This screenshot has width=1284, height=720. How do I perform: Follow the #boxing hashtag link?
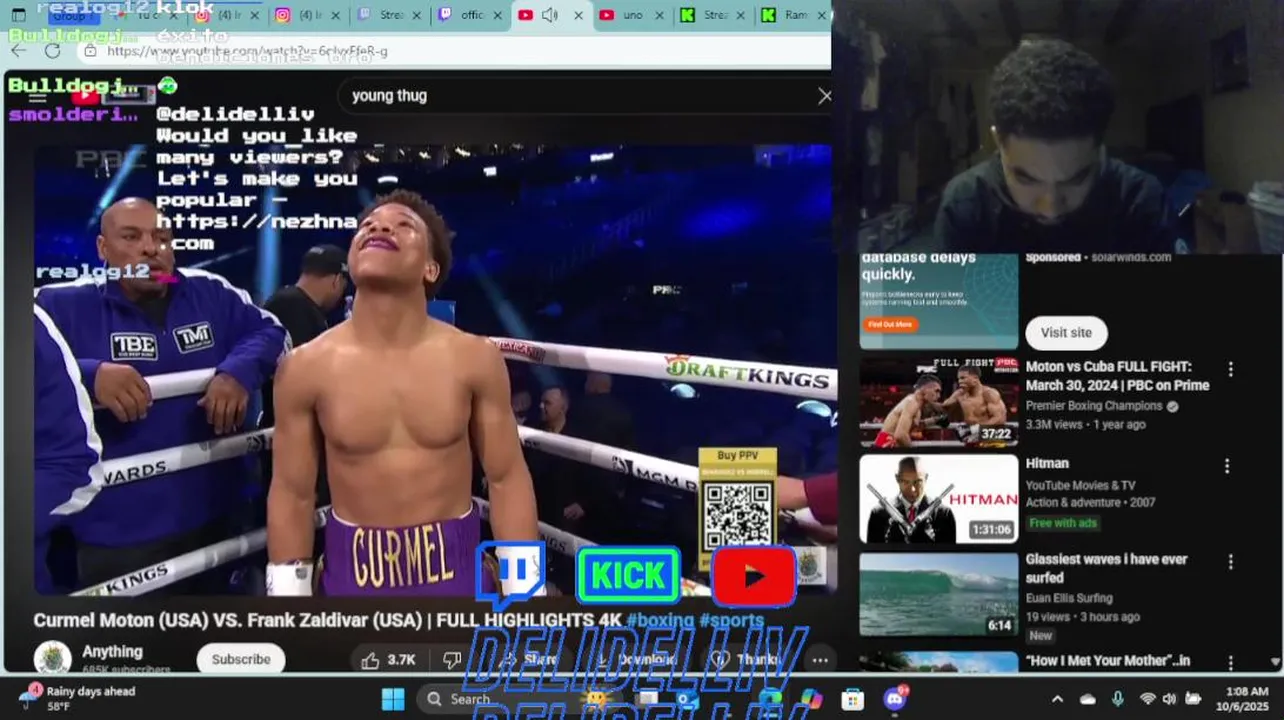[660, 620]
